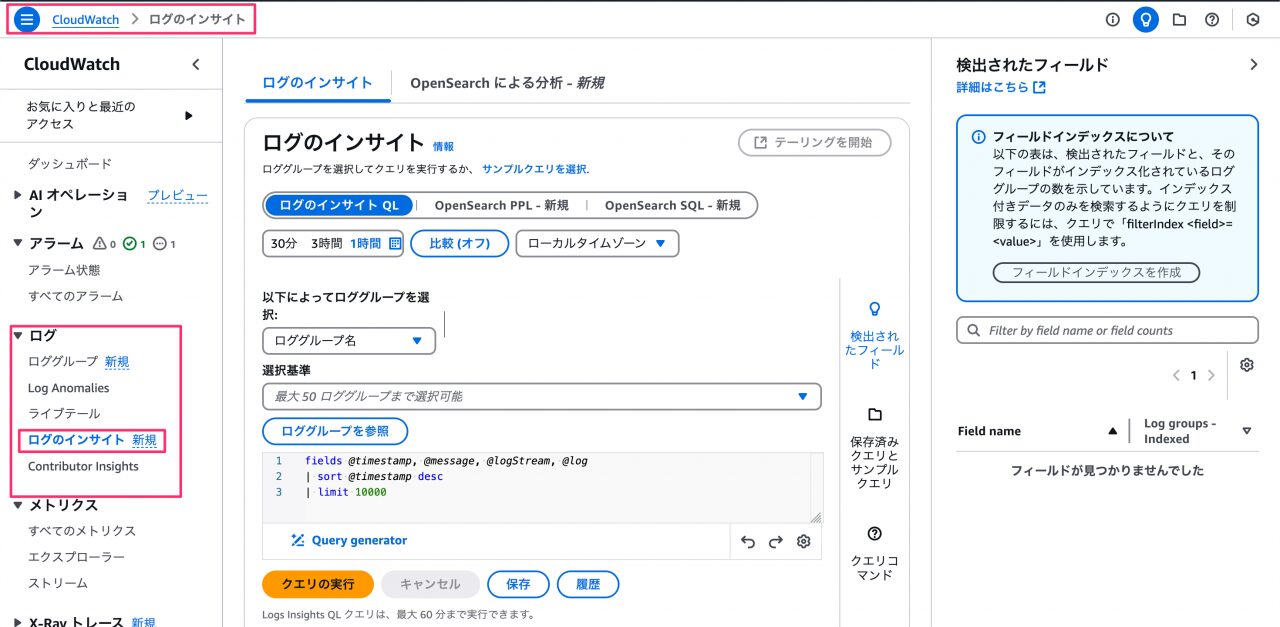Run the query with クエリの実行
This screenshot has width=1280, height=627.
click(x=318, y=585)
